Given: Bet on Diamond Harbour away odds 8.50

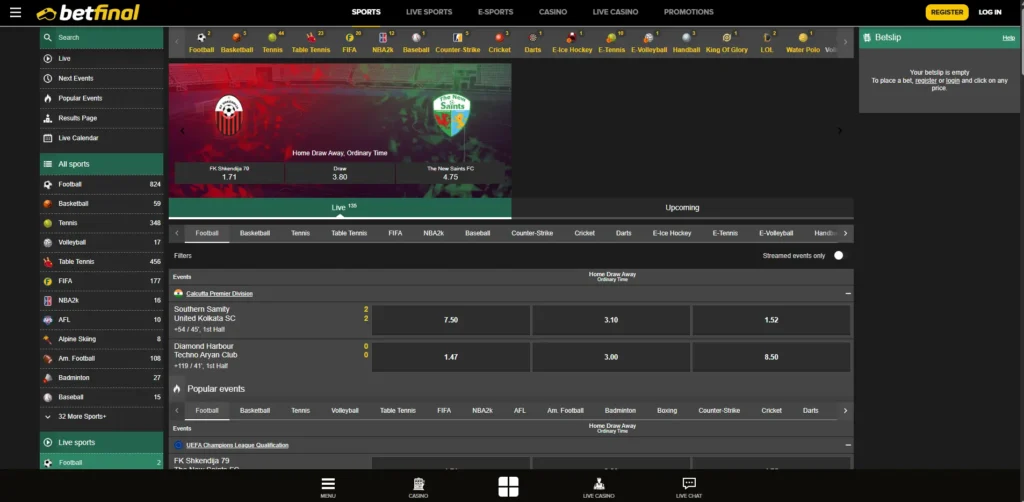Looking at the screenshot, I should (771, 357).
